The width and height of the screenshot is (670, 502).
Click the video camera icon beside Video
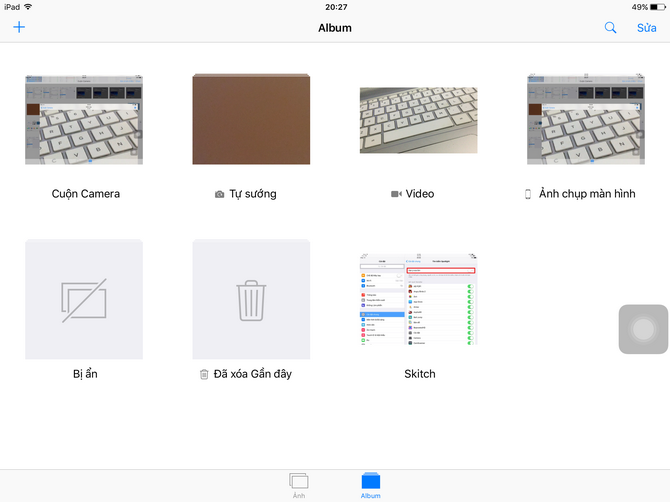(396, 194)
